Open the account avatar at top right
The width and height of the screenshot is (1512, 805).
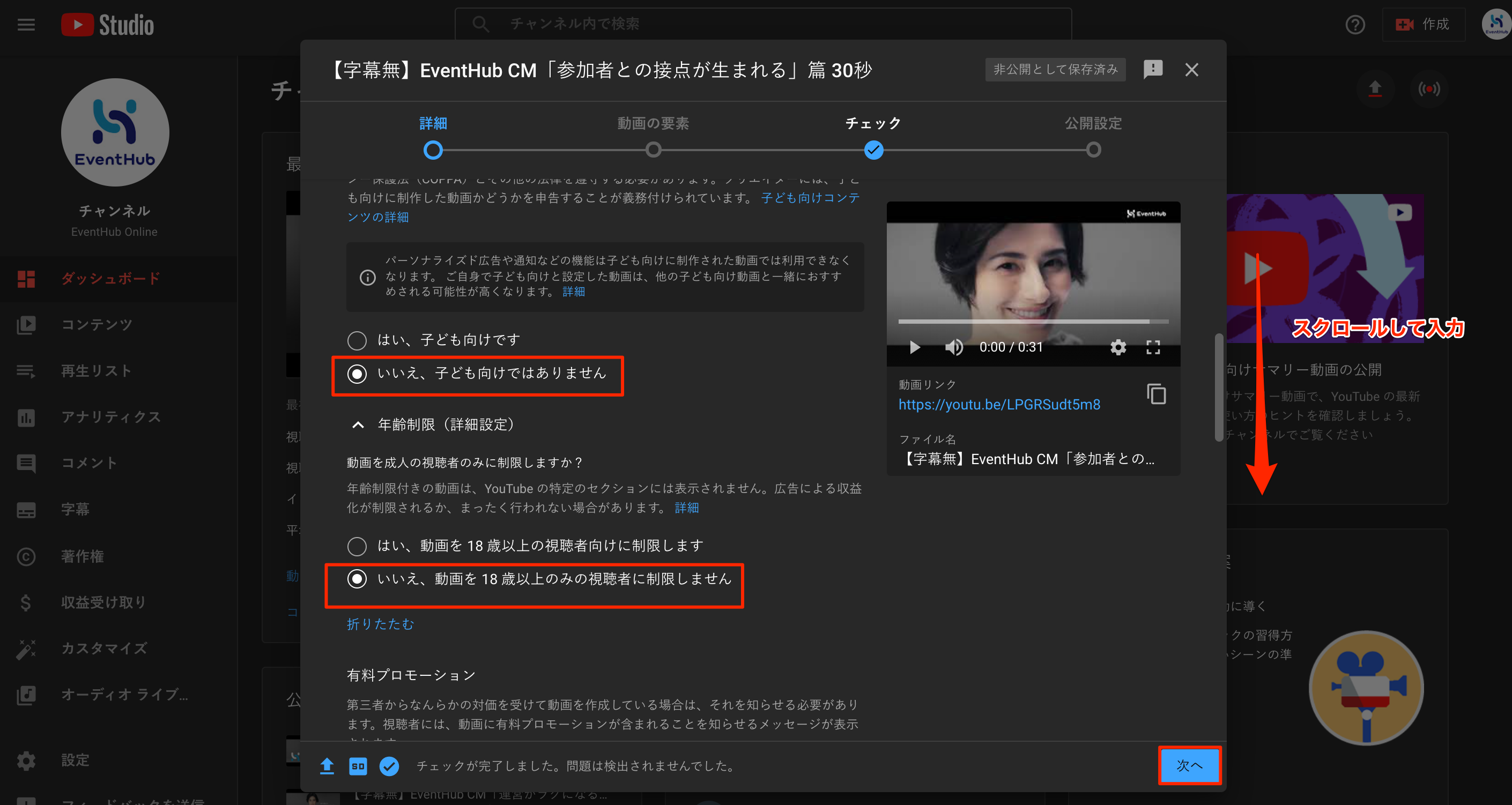coord(1495,24)
